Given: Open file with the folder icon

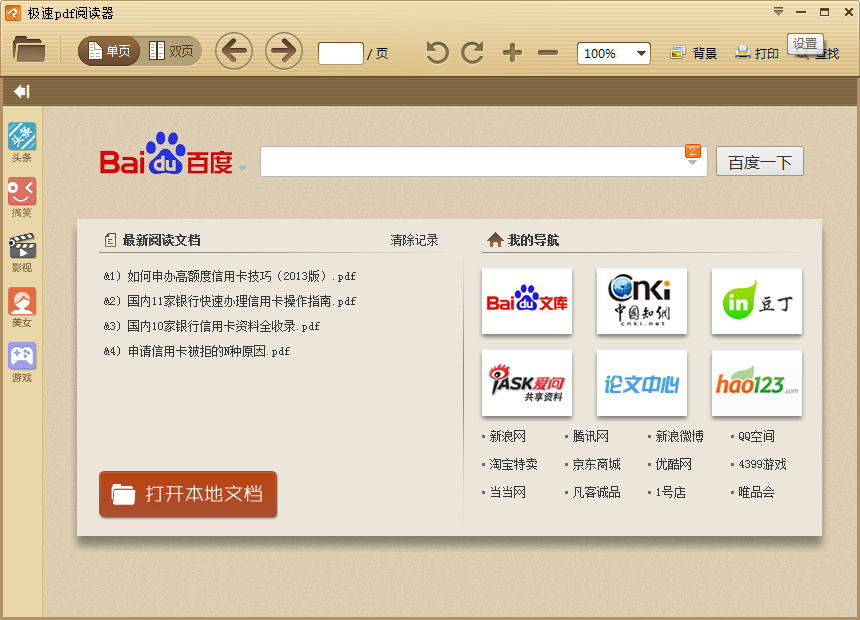Looking at the screenshot, I should click(x=29, y=49).
